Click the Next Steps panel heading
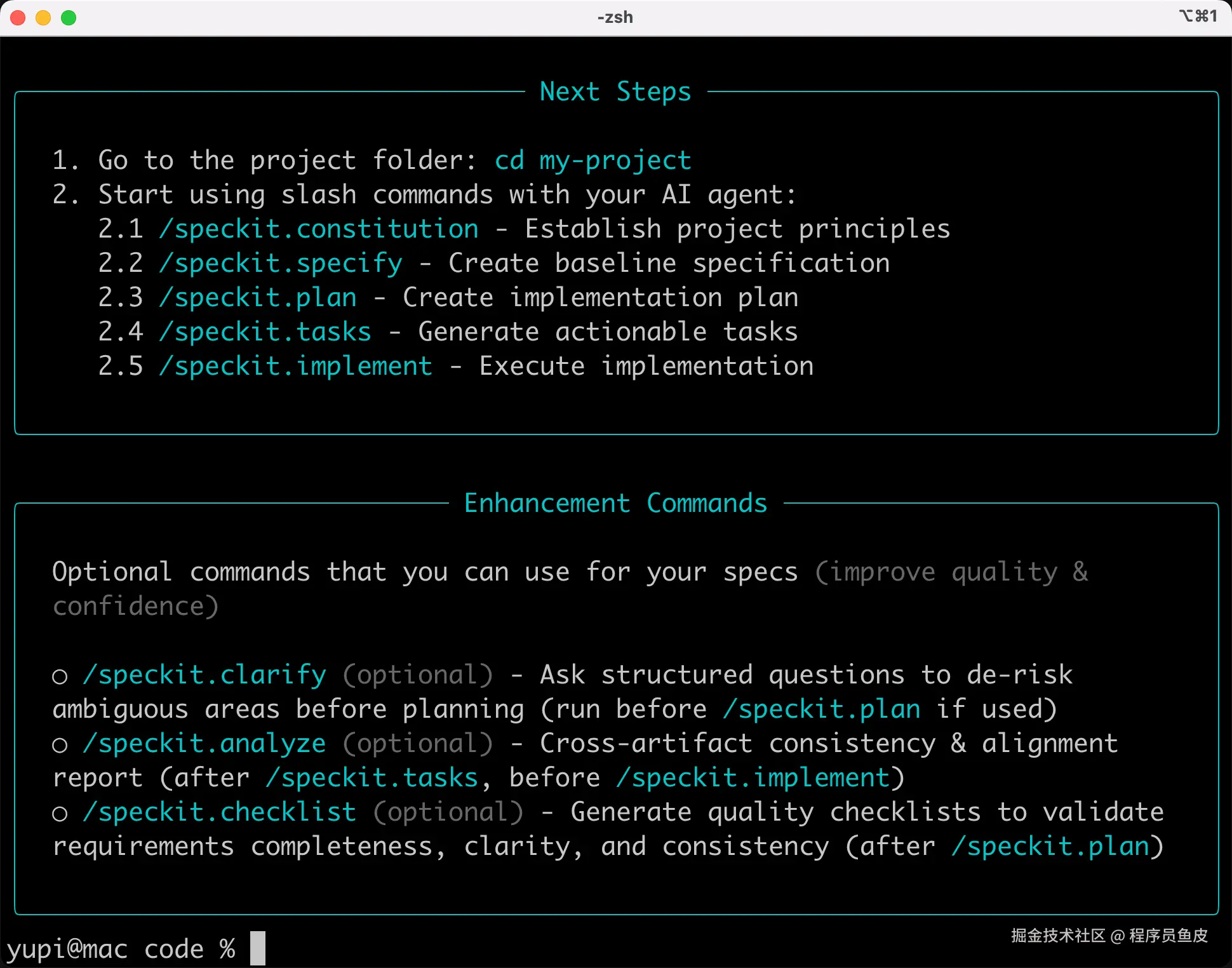 [x=615, y=91]
